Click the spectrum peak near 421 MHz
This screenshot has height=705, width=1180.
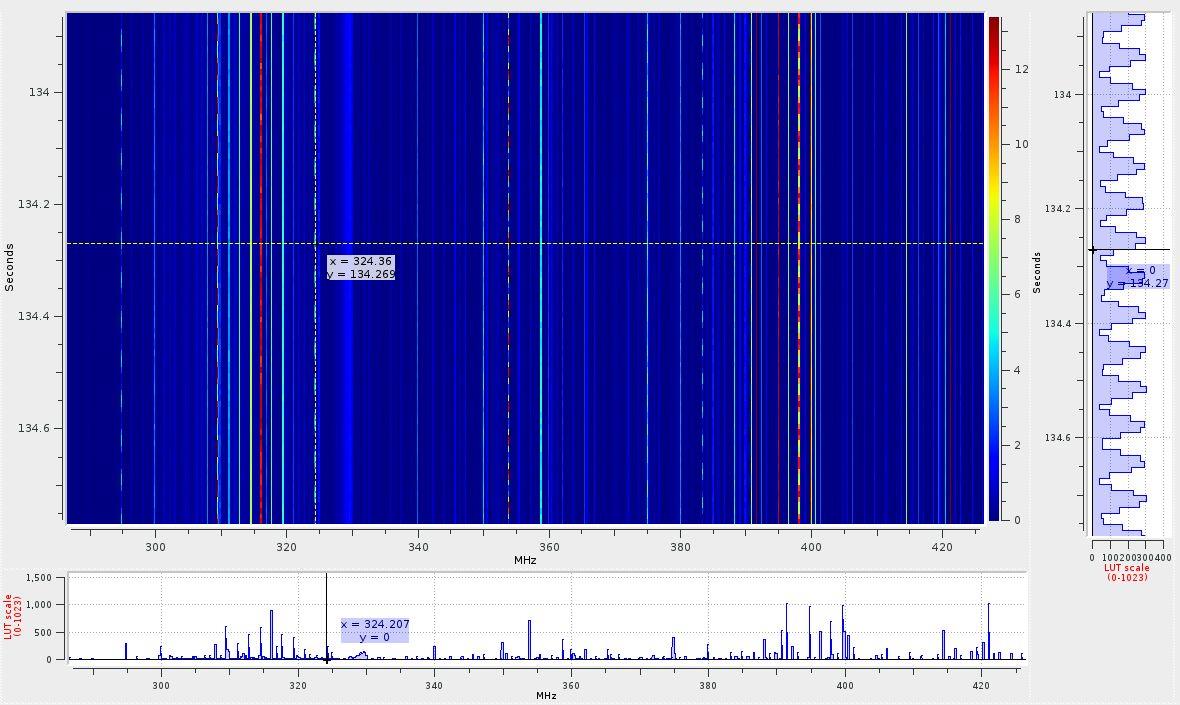[x=989, y=631]
